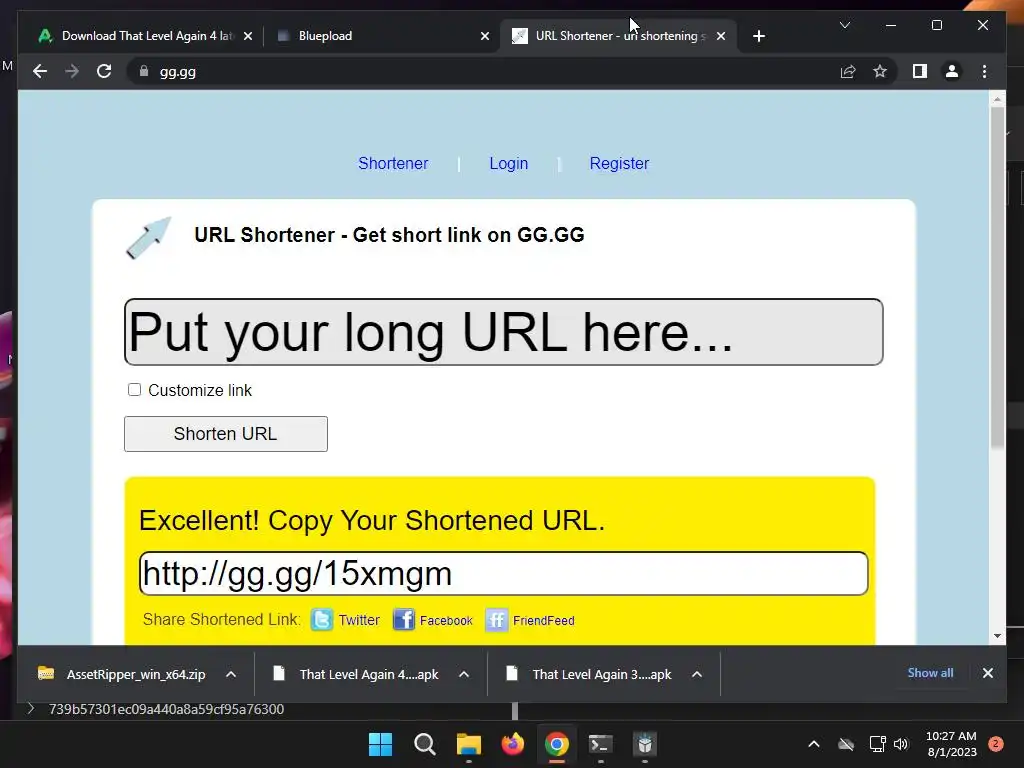The image size is (1024, 768).
Task: Click the Twitter share link text
Action: (x=359, y=620)
